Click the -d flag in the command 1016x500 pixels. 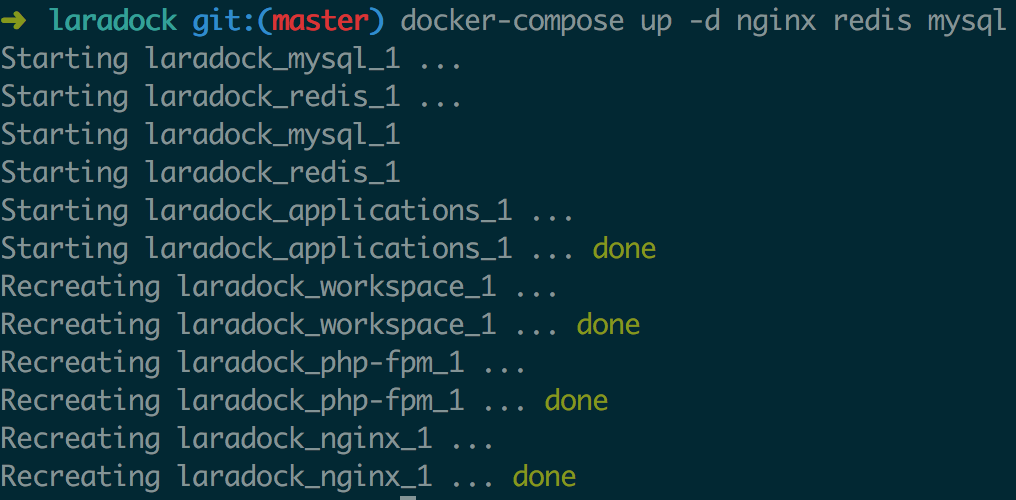coord(704,22)
